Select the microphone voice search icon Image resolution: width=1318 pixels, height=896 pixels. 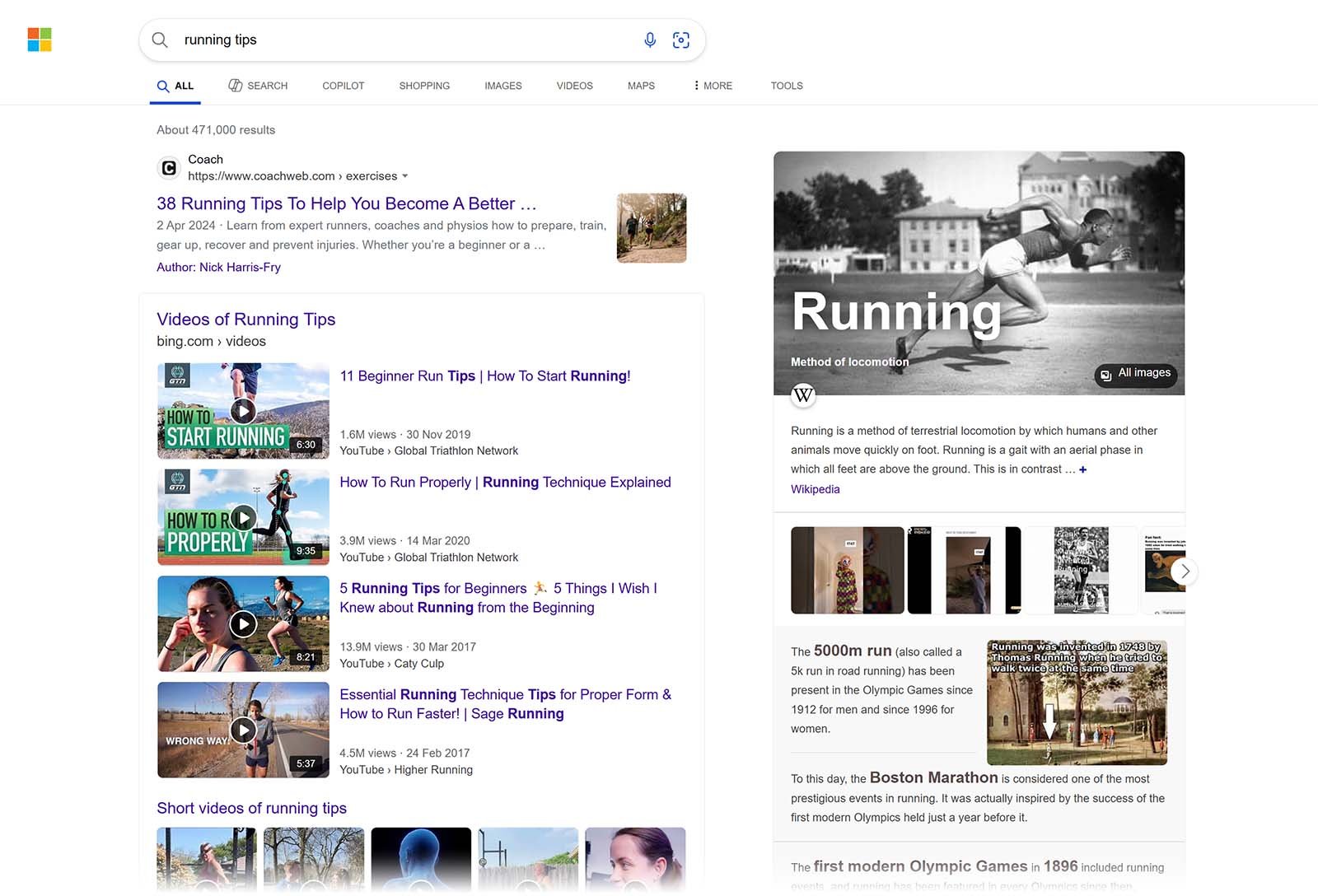tap(650, 39)
